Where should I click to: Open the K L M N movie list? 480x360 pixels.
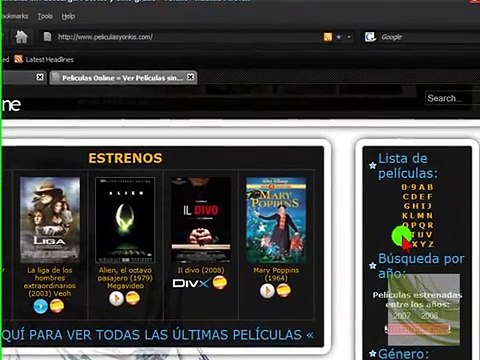click(x=417, y=216)
